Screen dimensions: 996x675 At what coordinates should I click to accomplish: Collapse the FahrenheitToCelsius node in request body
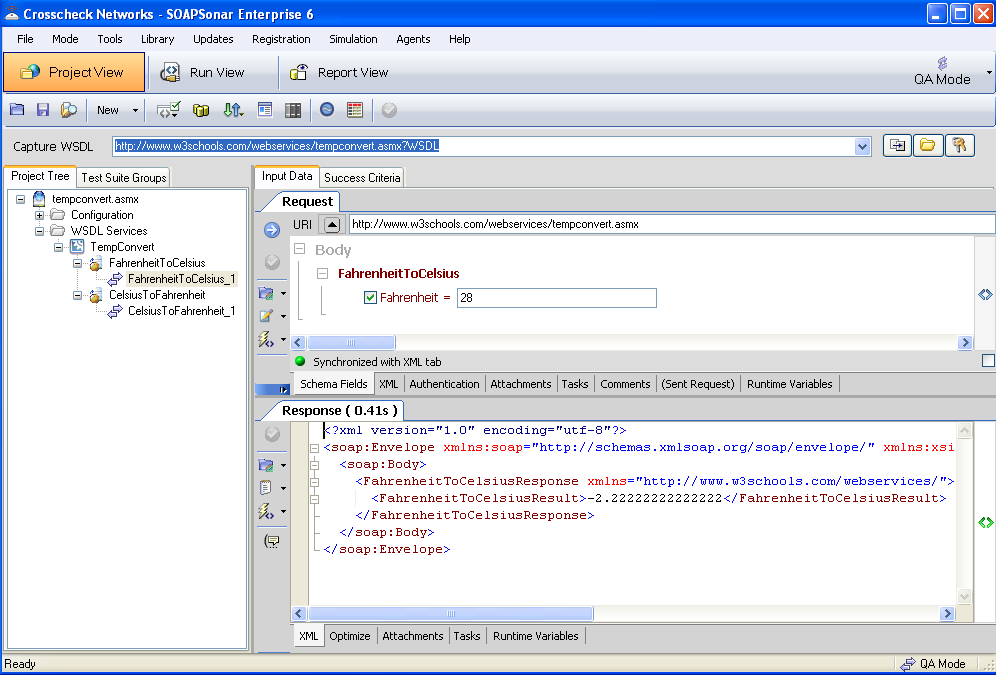click(x=322, y=274)
